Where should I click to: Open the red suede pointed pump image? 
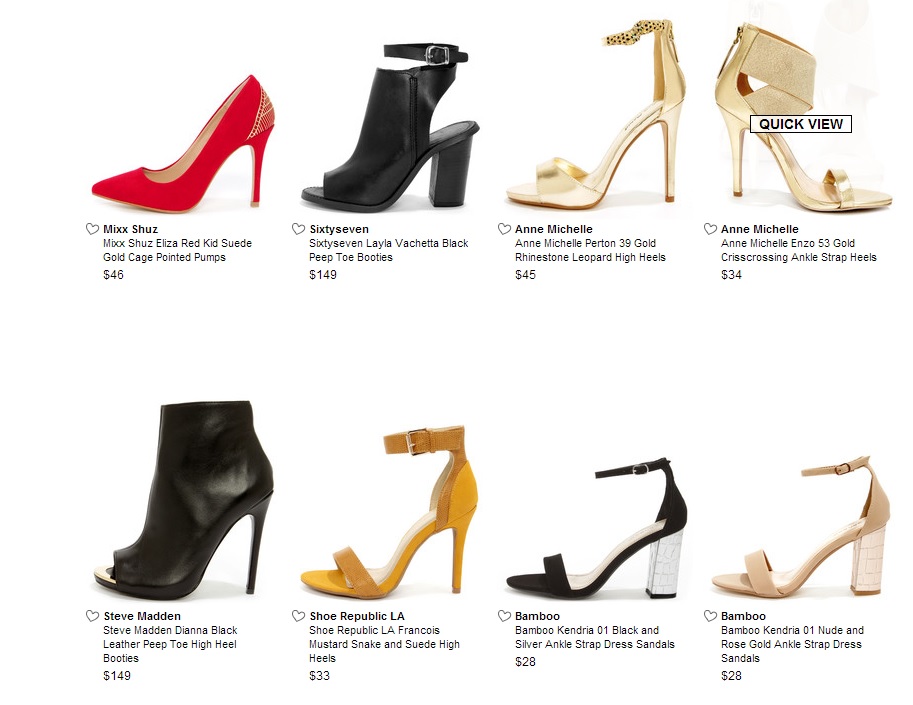(x=183, y=143)
